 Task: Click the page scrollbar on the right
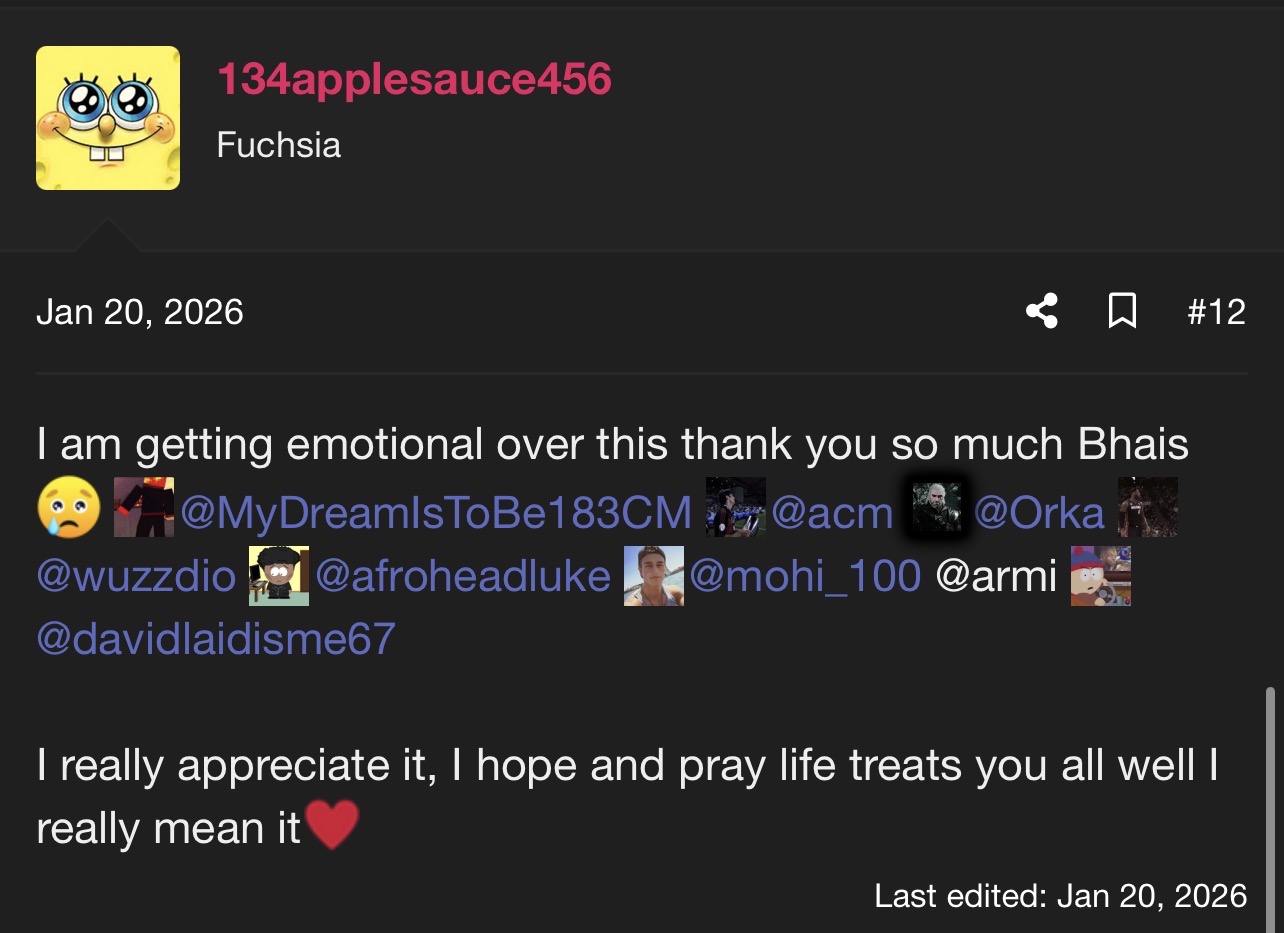point(1270,800)
